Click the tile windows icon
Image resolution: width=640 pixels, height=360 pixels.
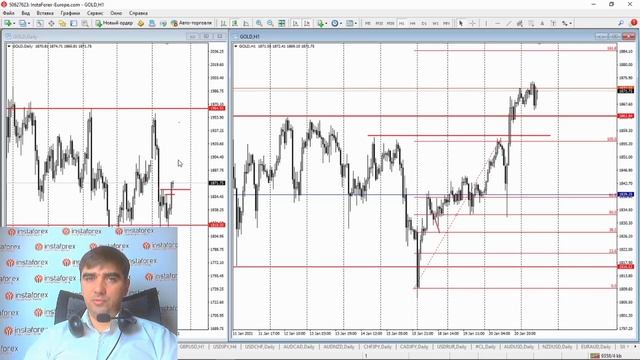(282, 23)
